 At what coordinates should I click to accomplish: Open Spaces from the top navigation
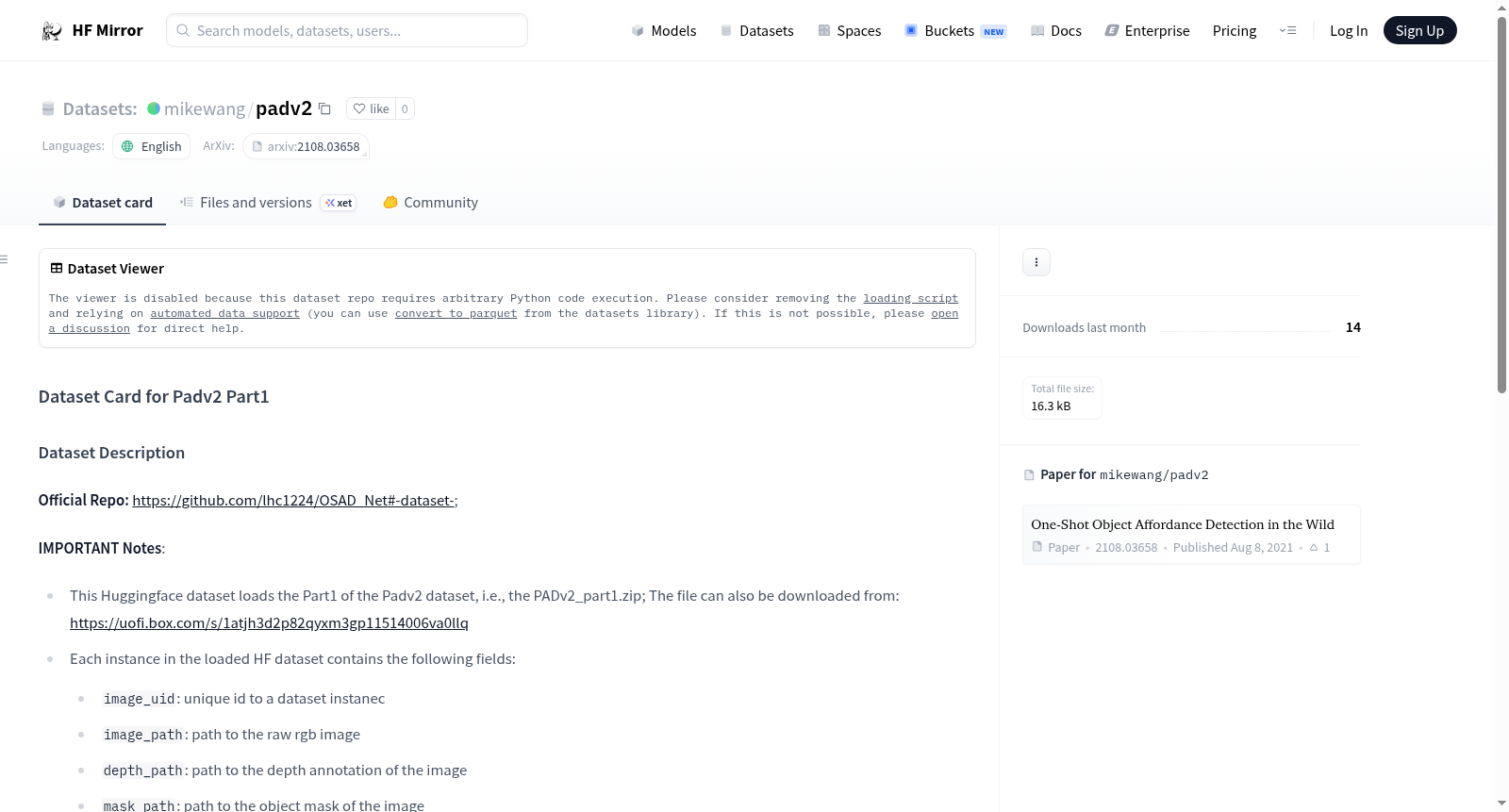[x=850, y=31]
